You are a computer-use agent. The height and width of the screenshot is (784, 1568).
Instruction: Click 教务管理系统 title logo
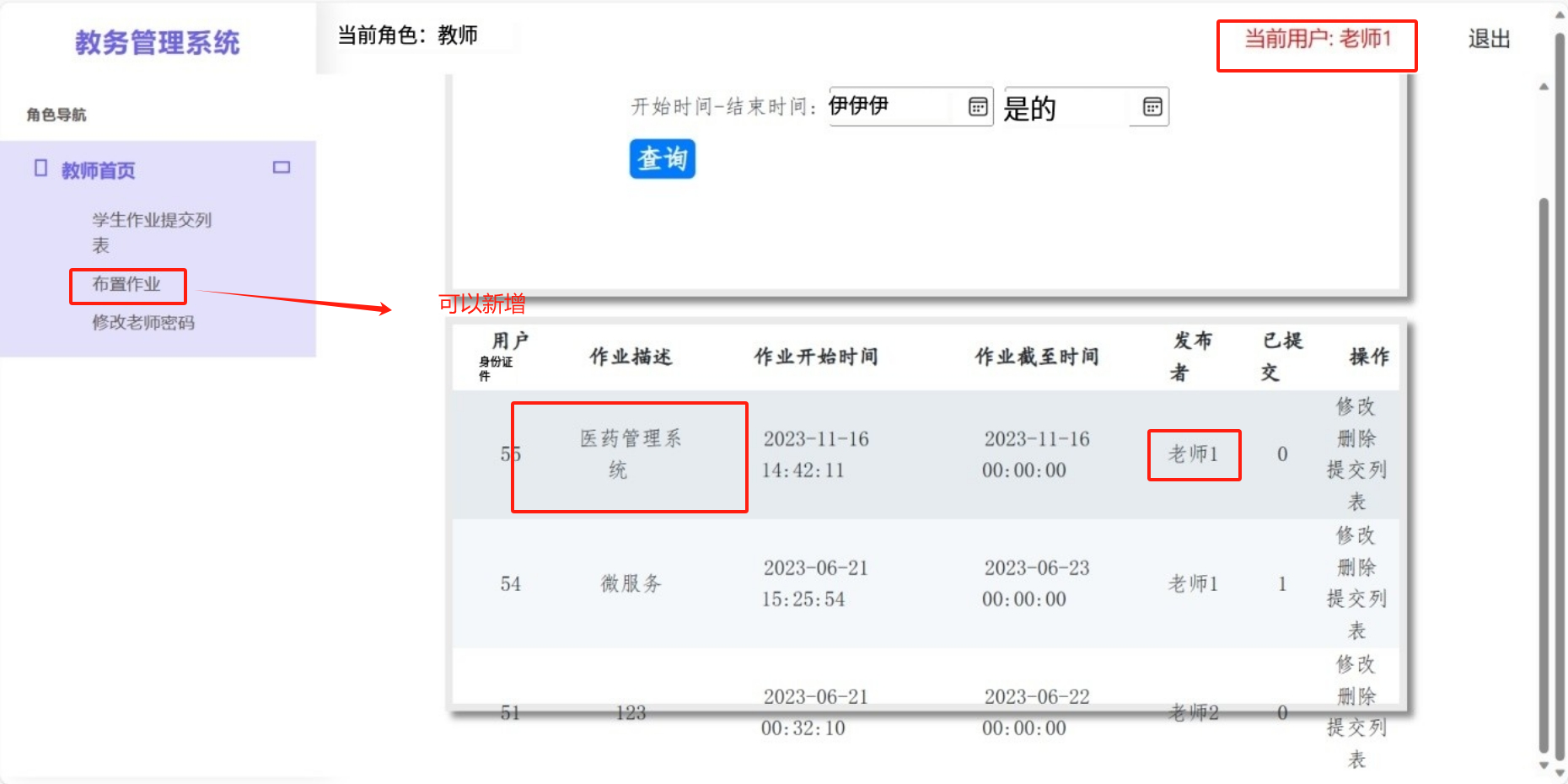[x=158, y=42]
